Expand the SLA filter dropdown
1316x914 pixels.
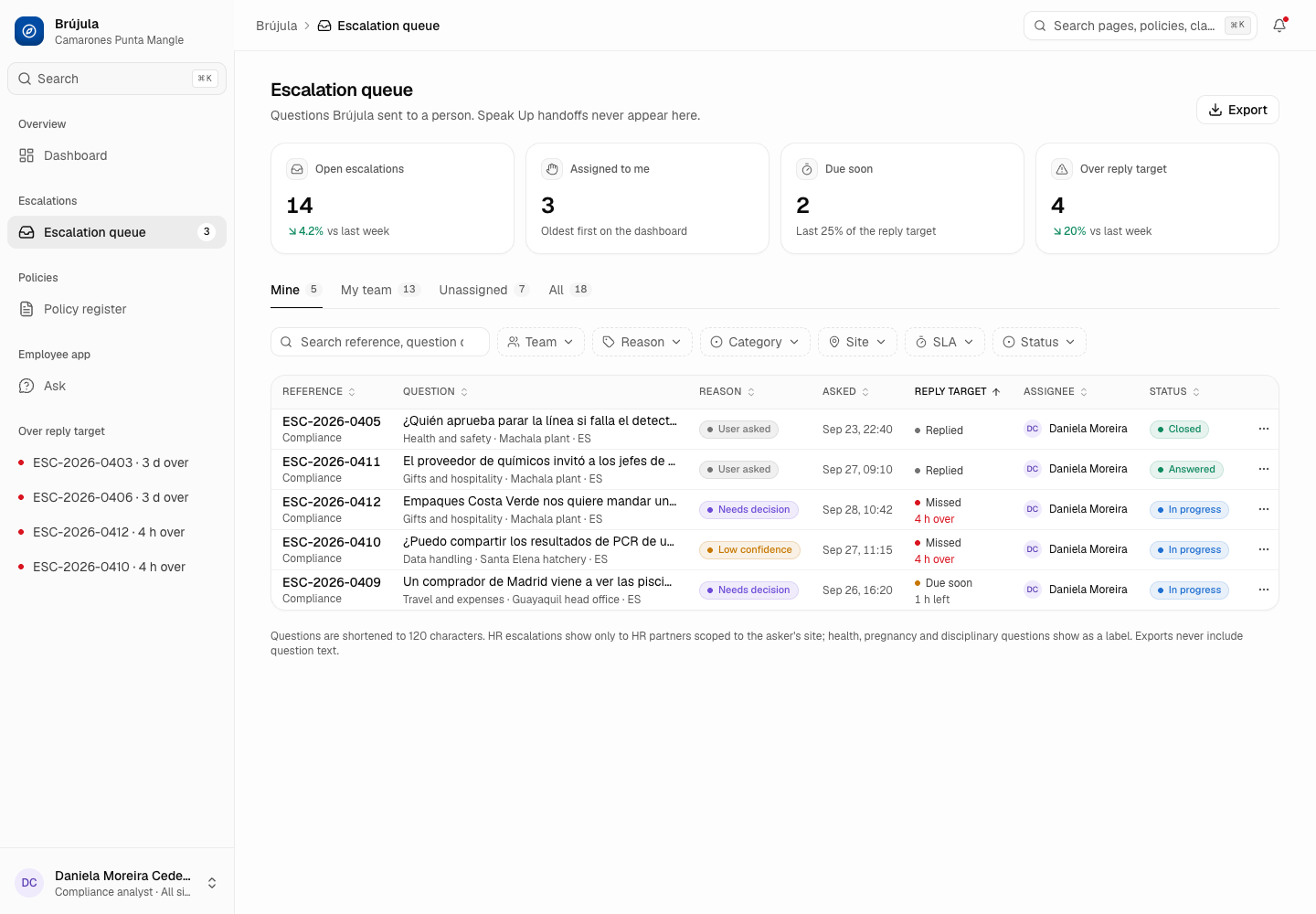tap(945, 342)
